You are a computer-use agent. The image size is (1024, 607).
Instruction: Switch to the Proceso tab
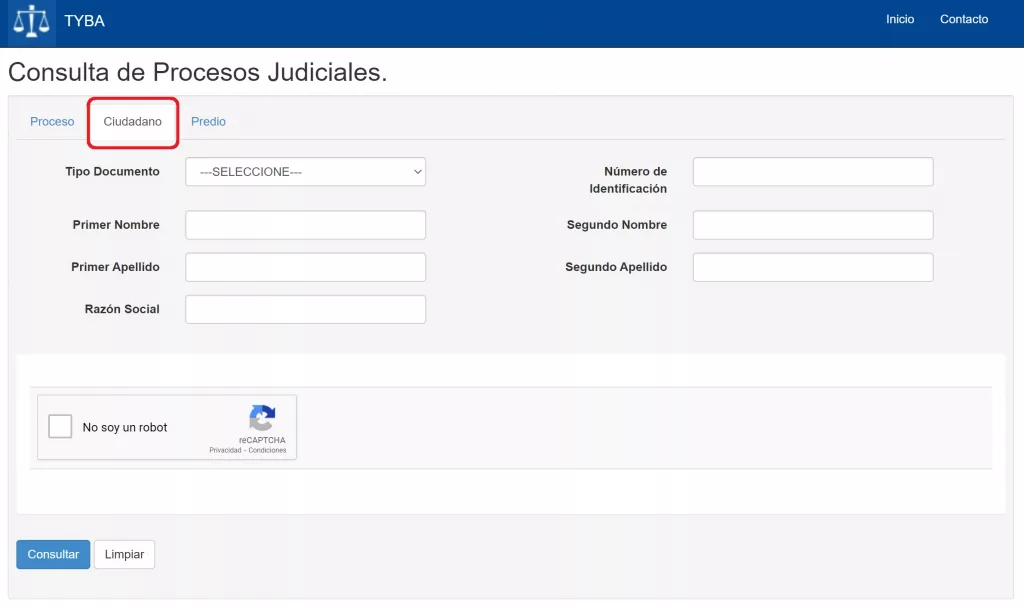52,122
